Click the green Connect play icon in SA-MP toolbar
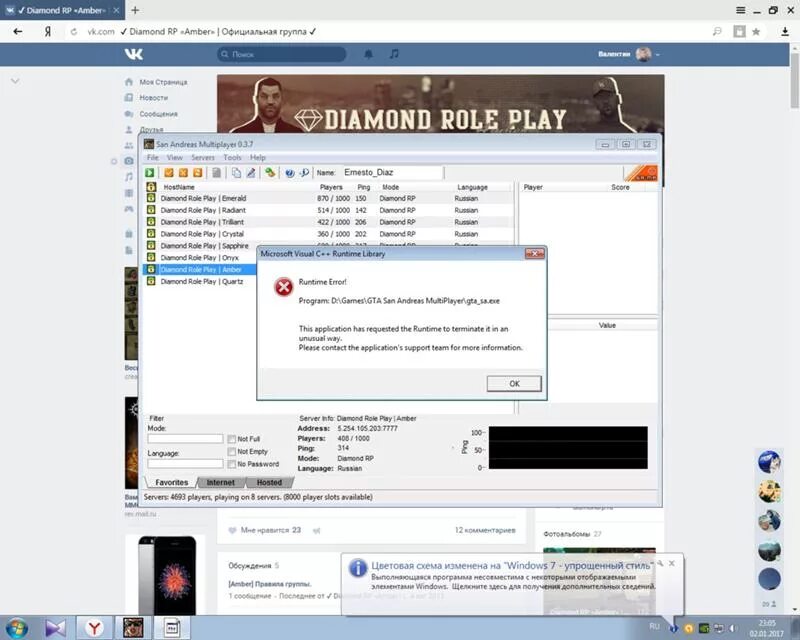Viewport: 800px width, 640px height. coord(149,173)
